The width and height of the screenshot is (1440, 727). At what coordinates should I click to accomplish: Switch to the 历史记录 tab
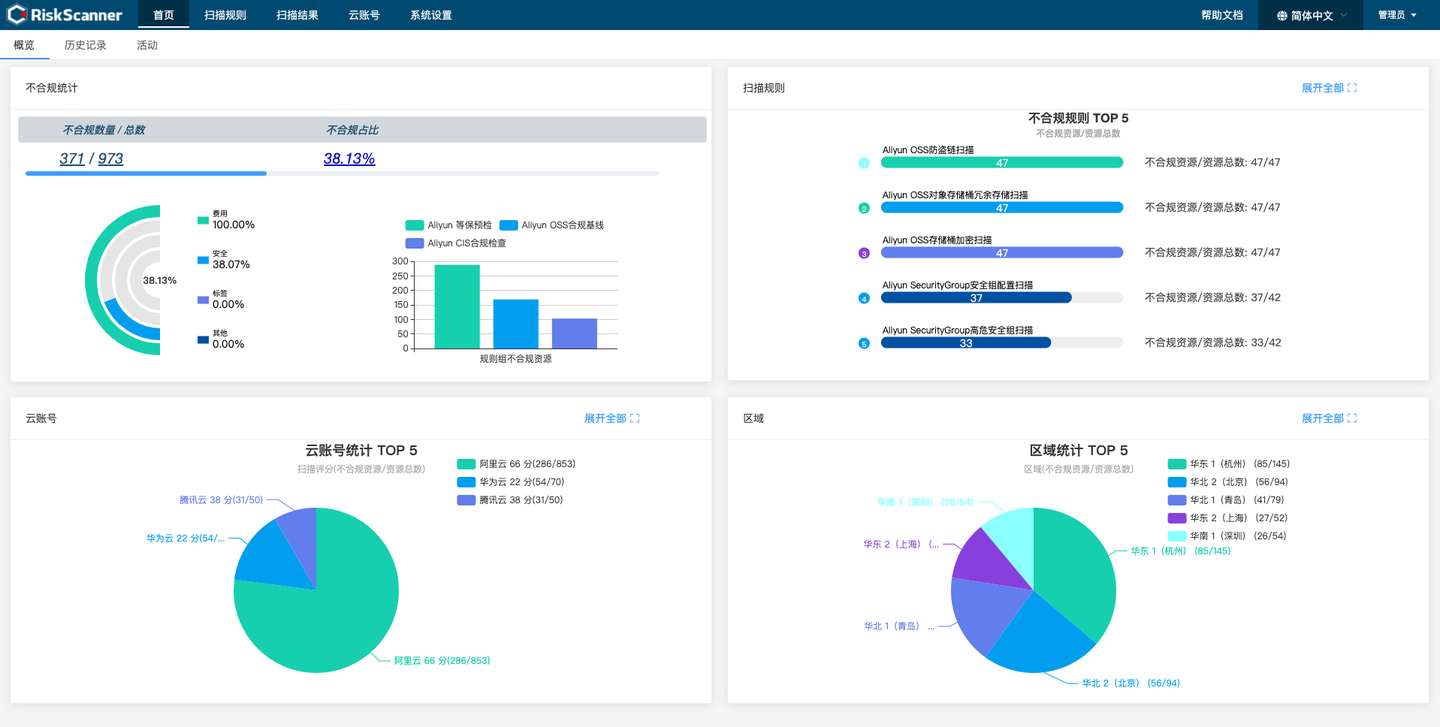(86, 44)
